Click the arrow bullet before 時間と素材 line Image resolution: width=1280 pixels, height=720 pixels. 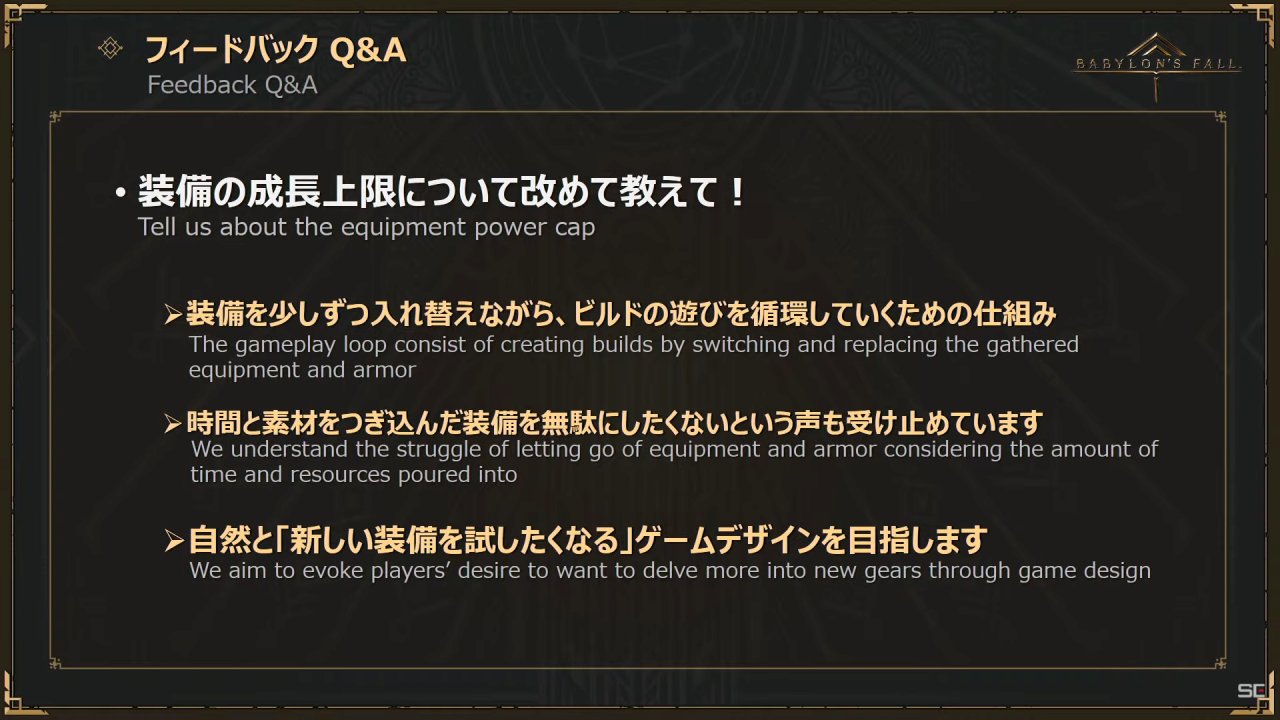[173, 423]
